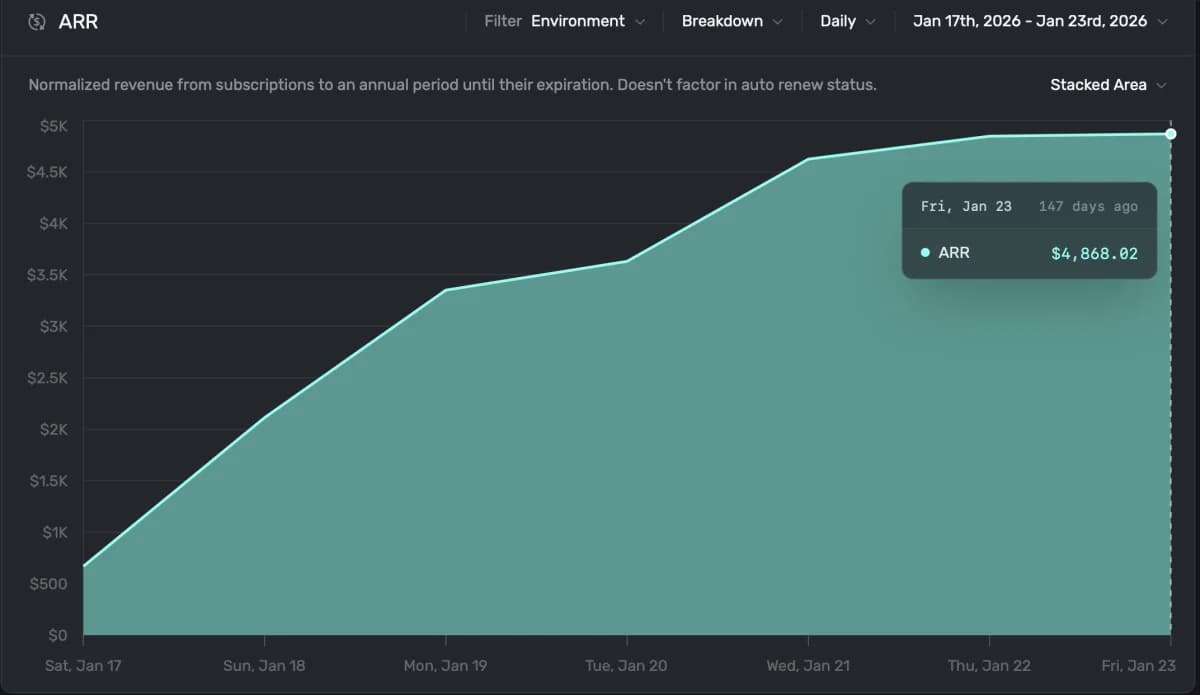Click the 'Wed, Jan 21' axis label

click(808, 665)
